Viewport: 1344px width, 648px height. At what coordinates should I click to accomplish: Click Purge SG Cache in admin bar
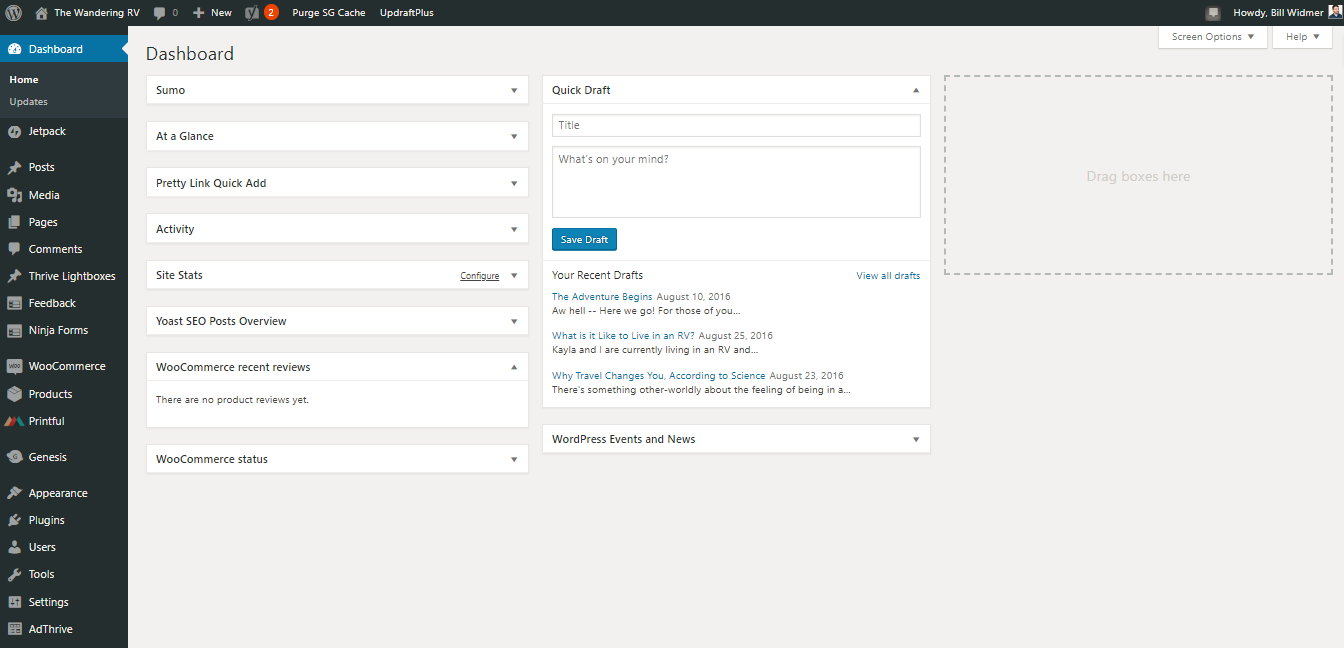[329, 13]
